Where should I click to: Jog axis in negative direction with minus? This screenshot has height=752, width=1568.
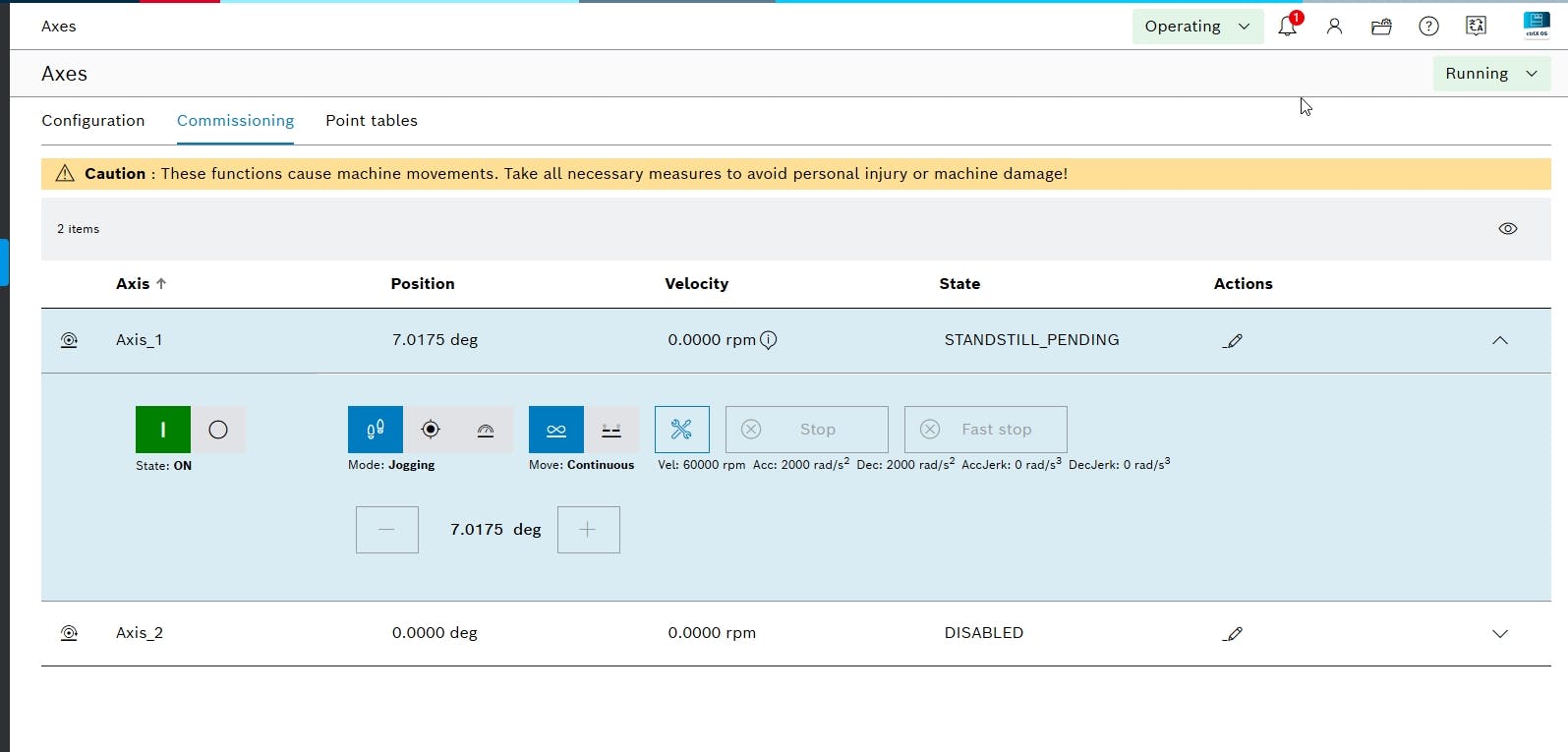[x=387, y=530]
